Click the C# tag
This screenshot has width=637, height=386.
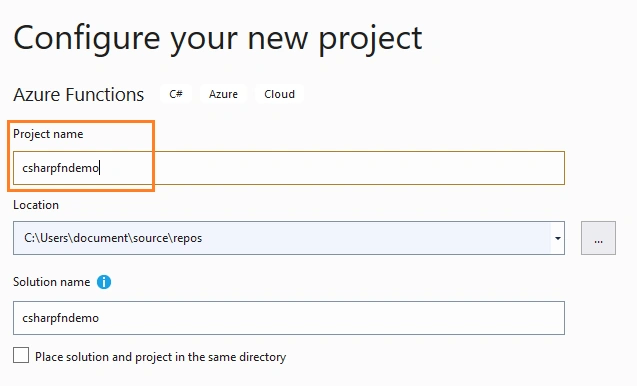[x=176, y=94]
